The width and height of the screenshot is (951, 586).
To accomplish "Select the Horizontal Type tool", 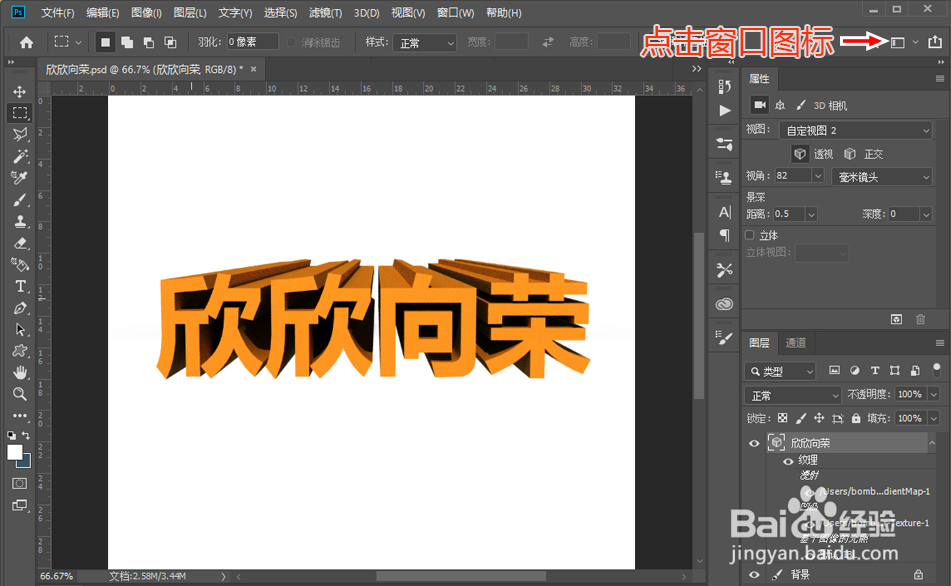I will (20, 286).
